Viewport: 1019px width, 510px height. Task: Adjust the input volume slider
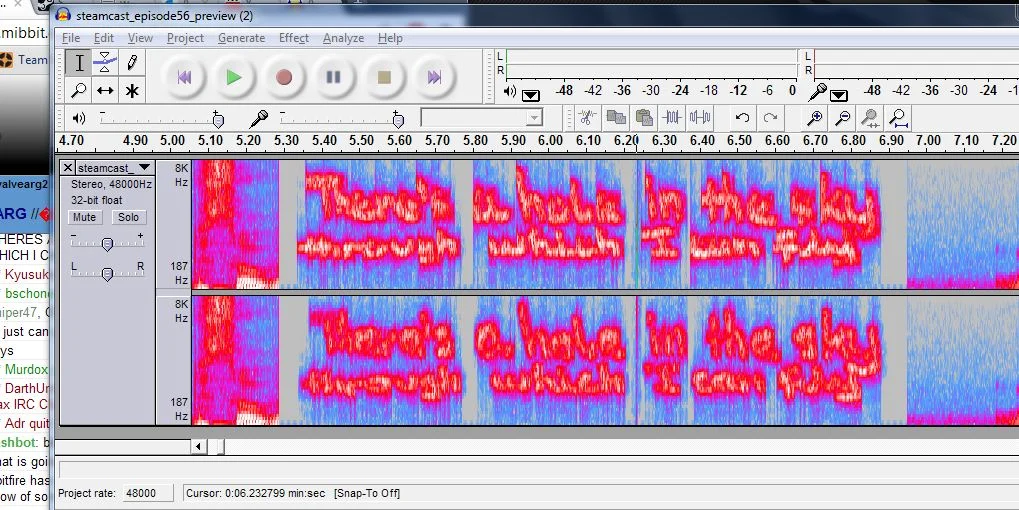[x=398, y=120]
